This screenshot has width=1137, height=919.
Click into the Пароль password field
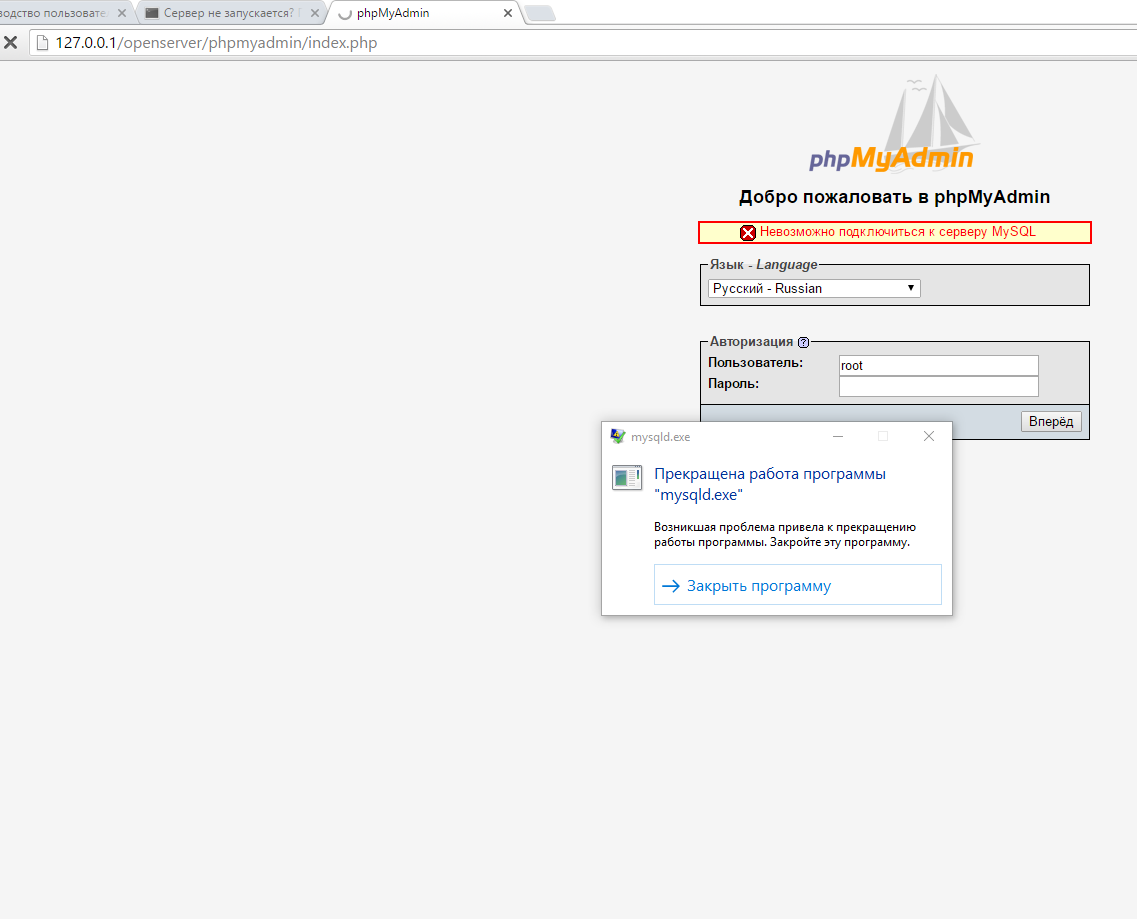[x=938, y=386]
